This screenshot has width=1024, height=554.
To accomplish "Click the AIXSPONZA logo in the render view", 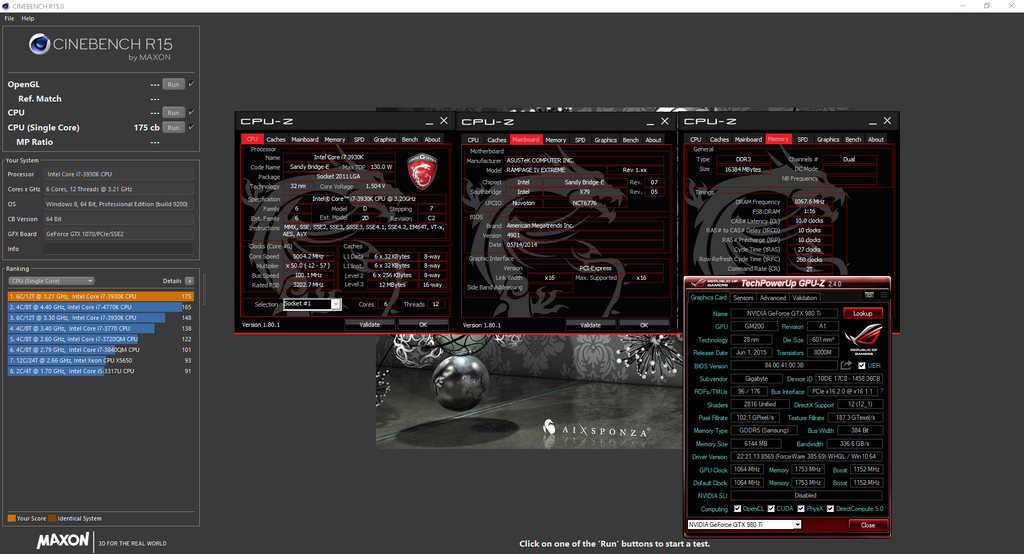I will tap(596, 429).
